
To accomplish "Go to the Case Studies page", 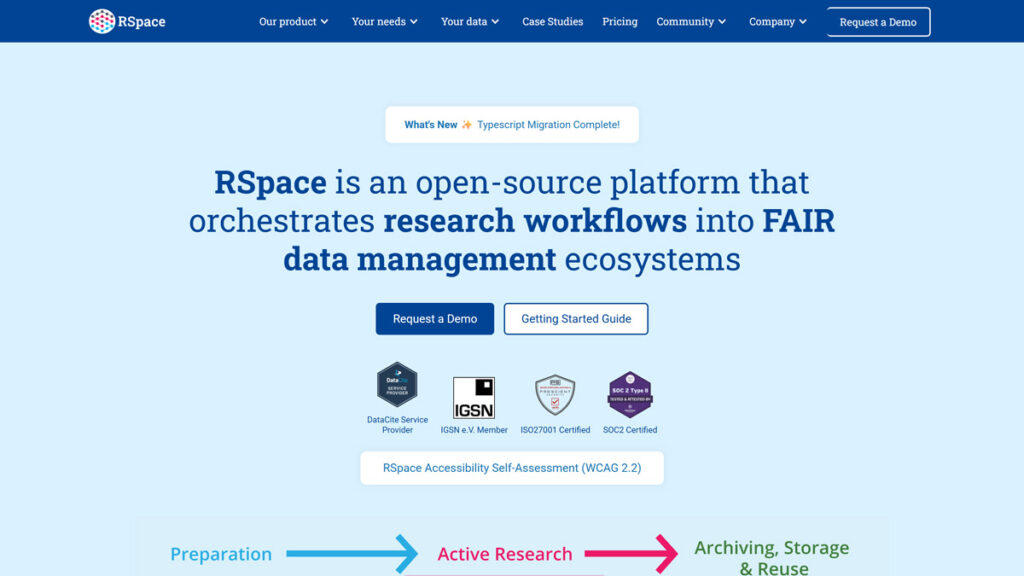I will click(x=552, y=21).
